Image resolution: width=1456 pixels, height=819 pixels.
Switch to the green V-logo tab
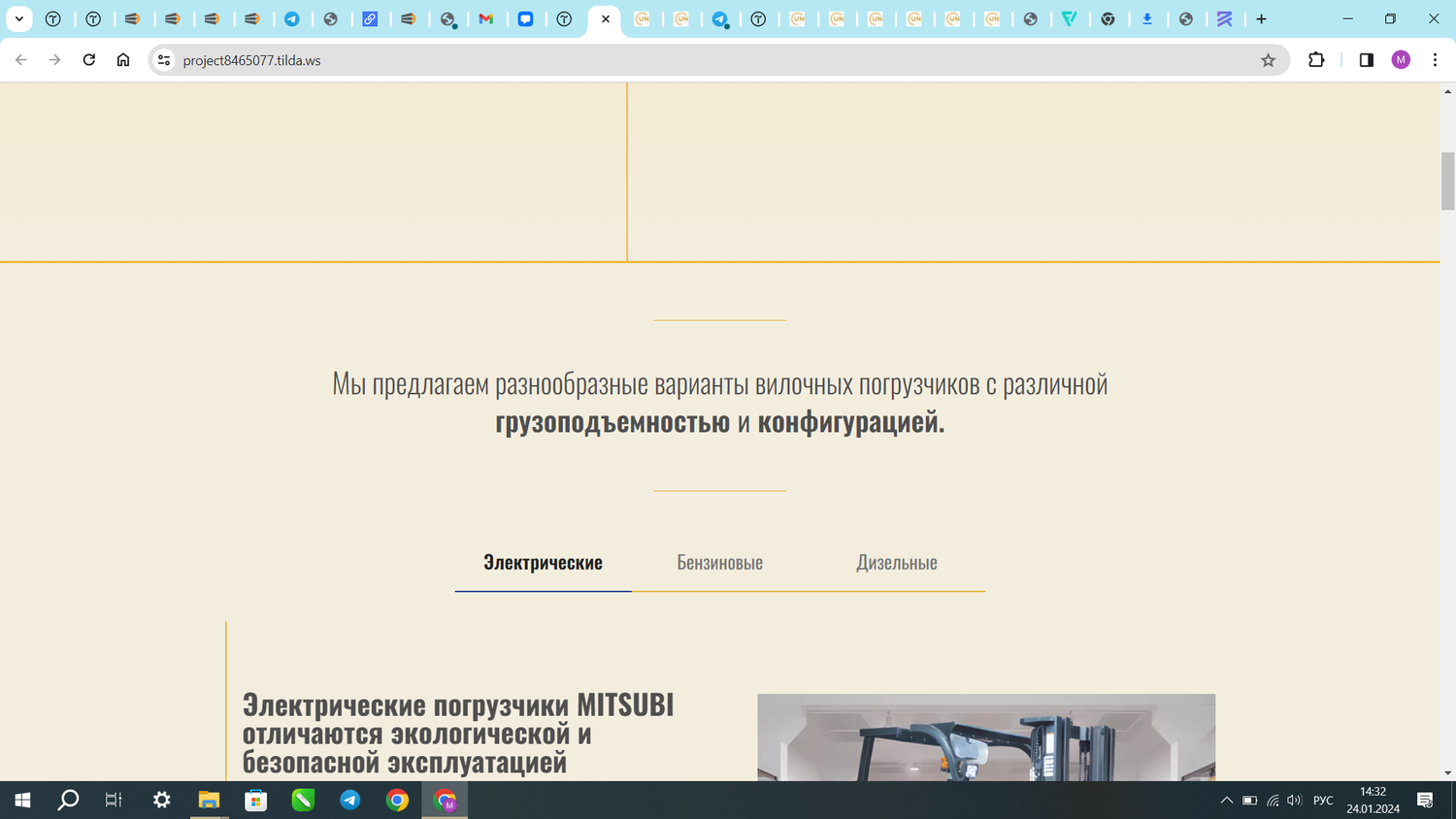pos(1069,19)
